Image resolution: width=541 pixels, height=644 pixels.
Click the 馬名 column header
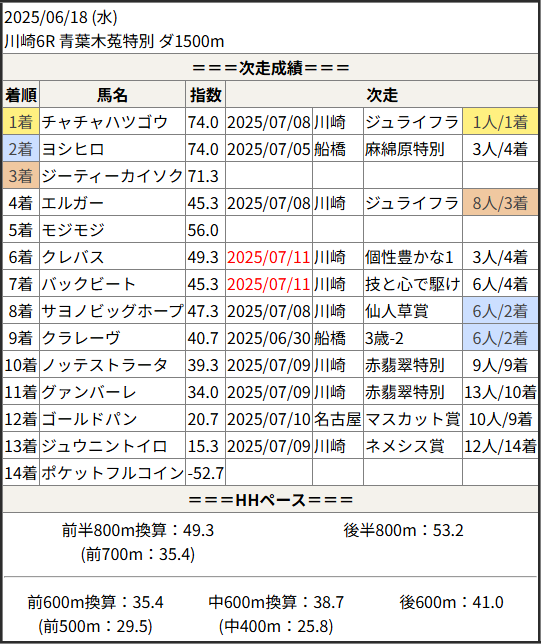(113, 94)
